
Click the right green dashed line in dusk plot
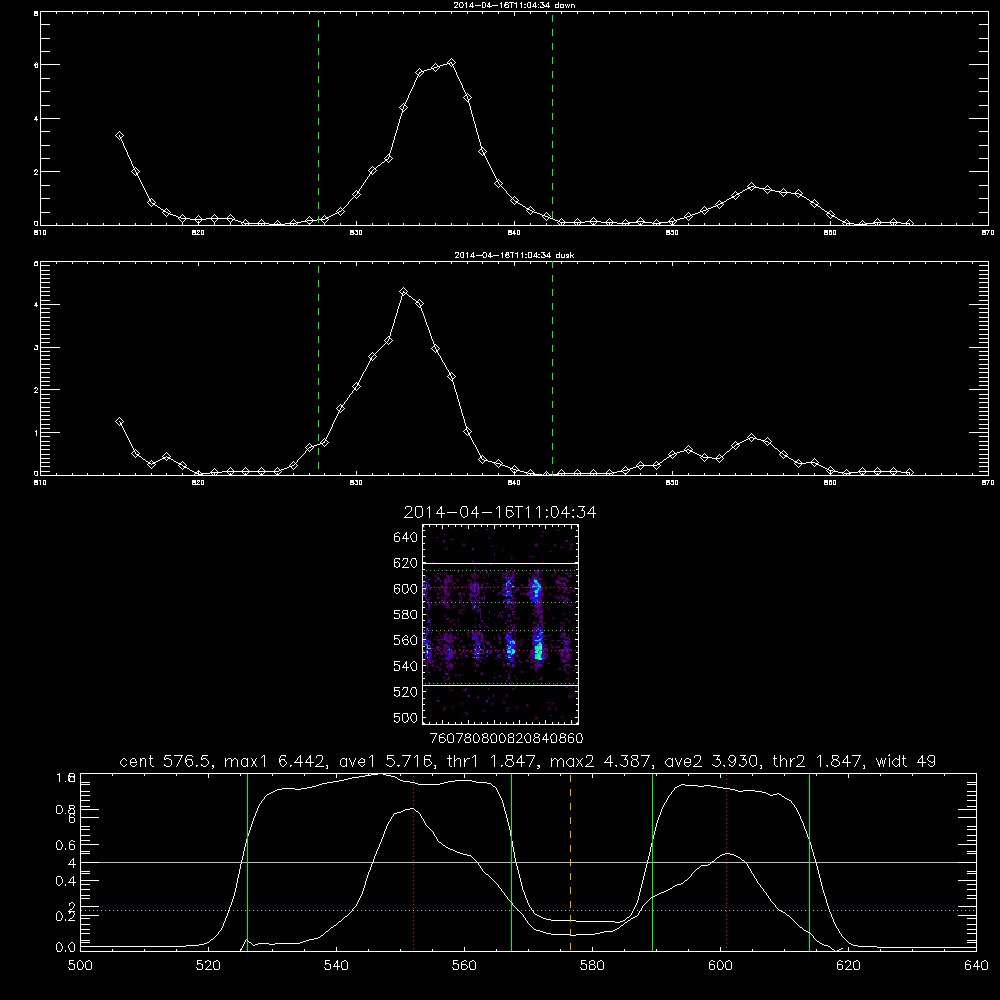click(x=552, y=369)
